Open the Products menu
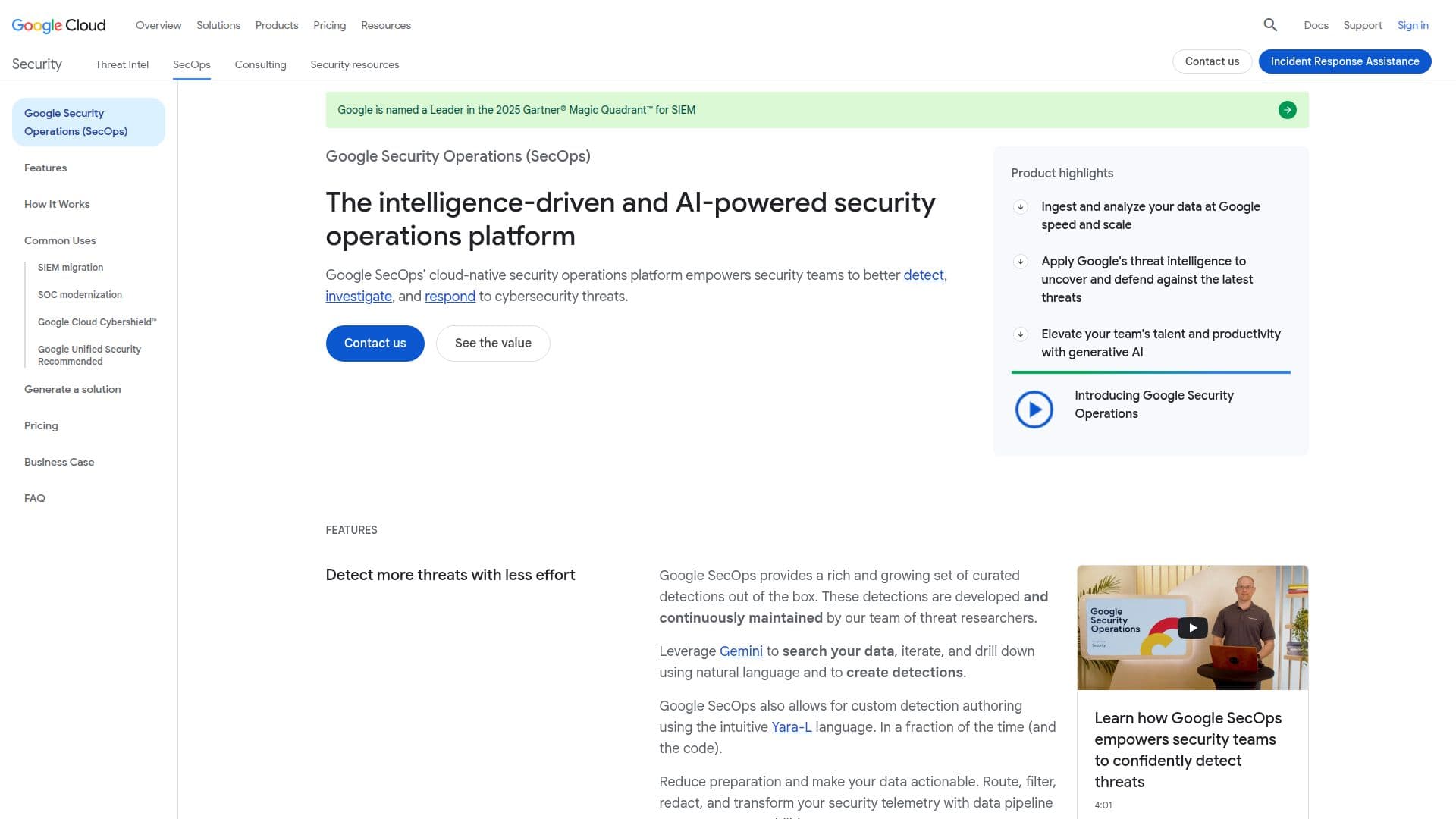 [277, 25]
